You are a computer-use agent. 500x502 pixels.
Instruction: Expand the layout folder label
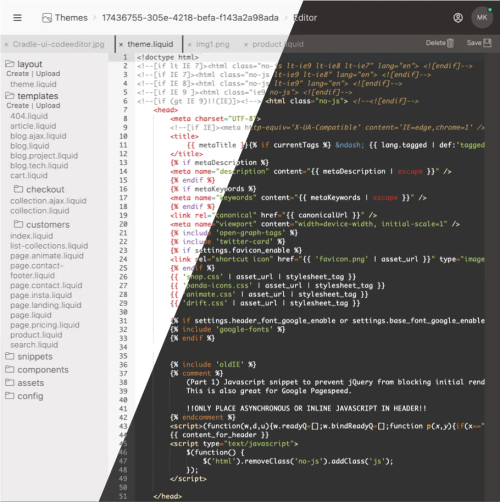30,64
